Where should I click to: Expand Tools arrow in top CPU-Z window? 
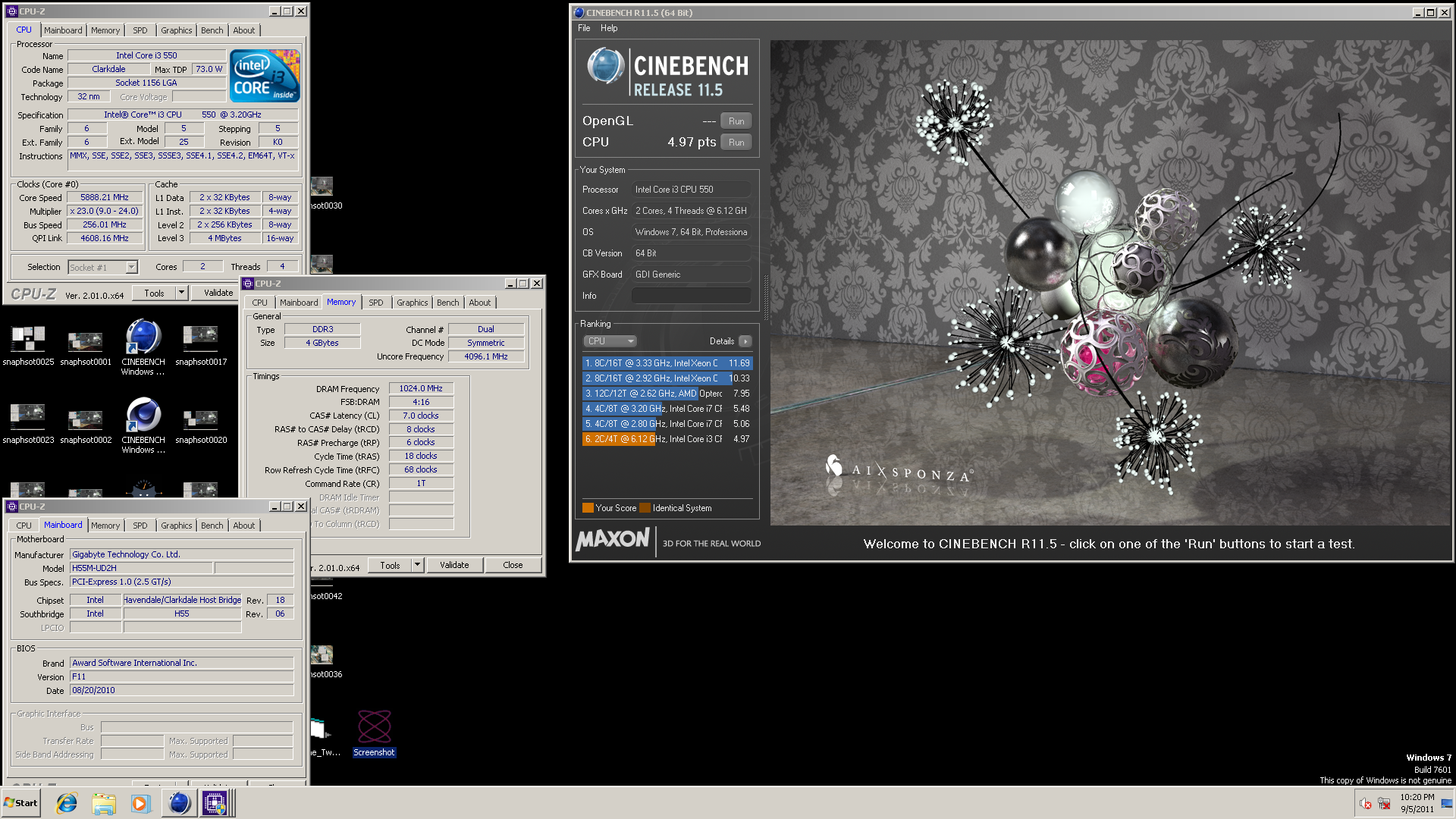[x=181, y=293]
